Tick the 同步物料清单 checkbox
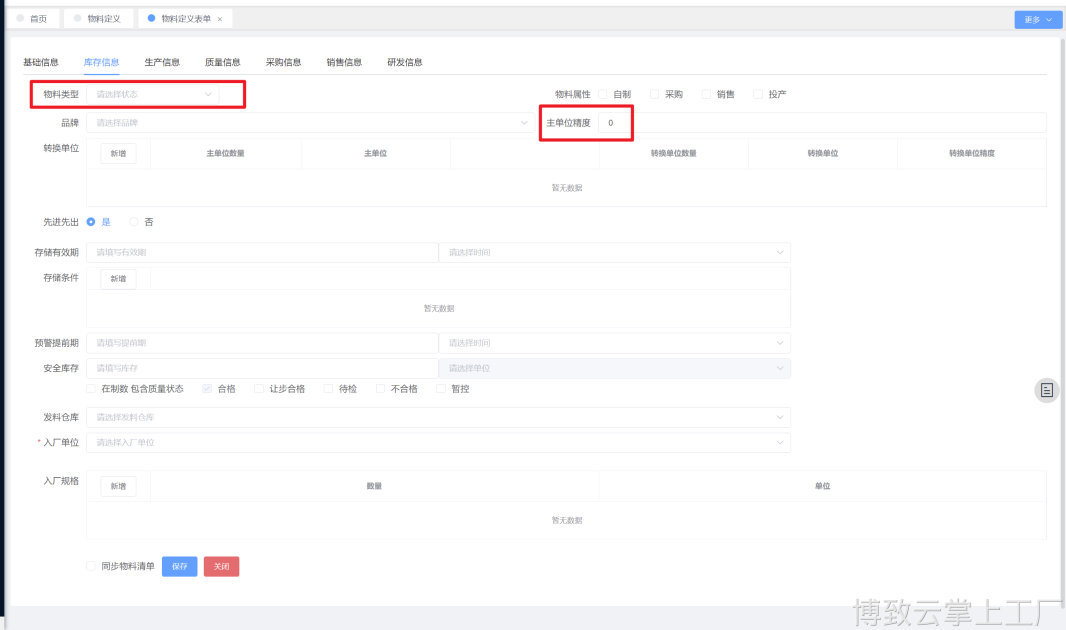1066x630 pixels. 92,566
